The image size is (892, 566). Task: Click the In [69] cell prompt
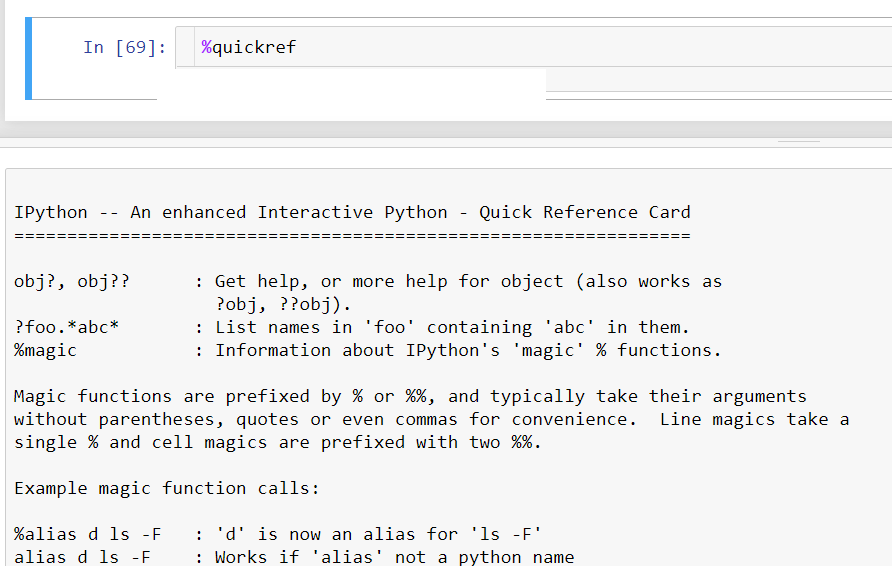click(x=125, y=48)
